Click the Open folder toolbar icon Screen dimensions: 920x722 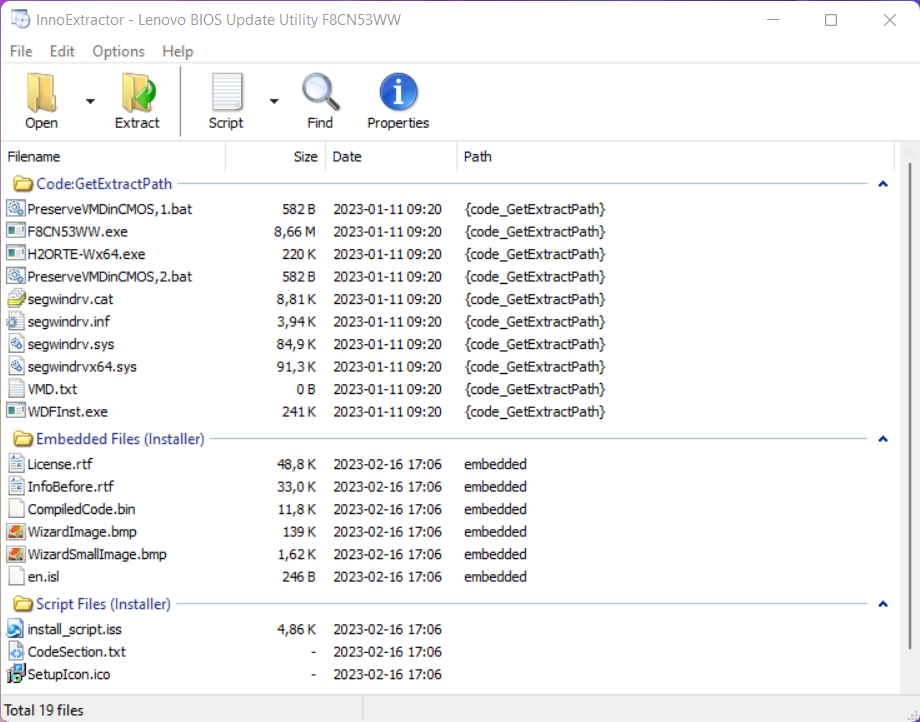point(42,92)
